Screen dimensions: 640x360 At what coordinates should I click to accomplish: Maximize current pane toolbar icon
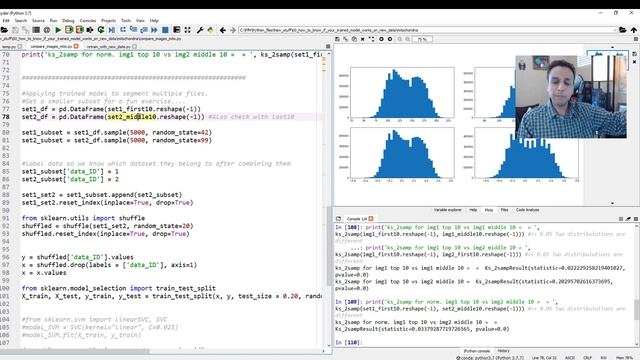point(177,30)
